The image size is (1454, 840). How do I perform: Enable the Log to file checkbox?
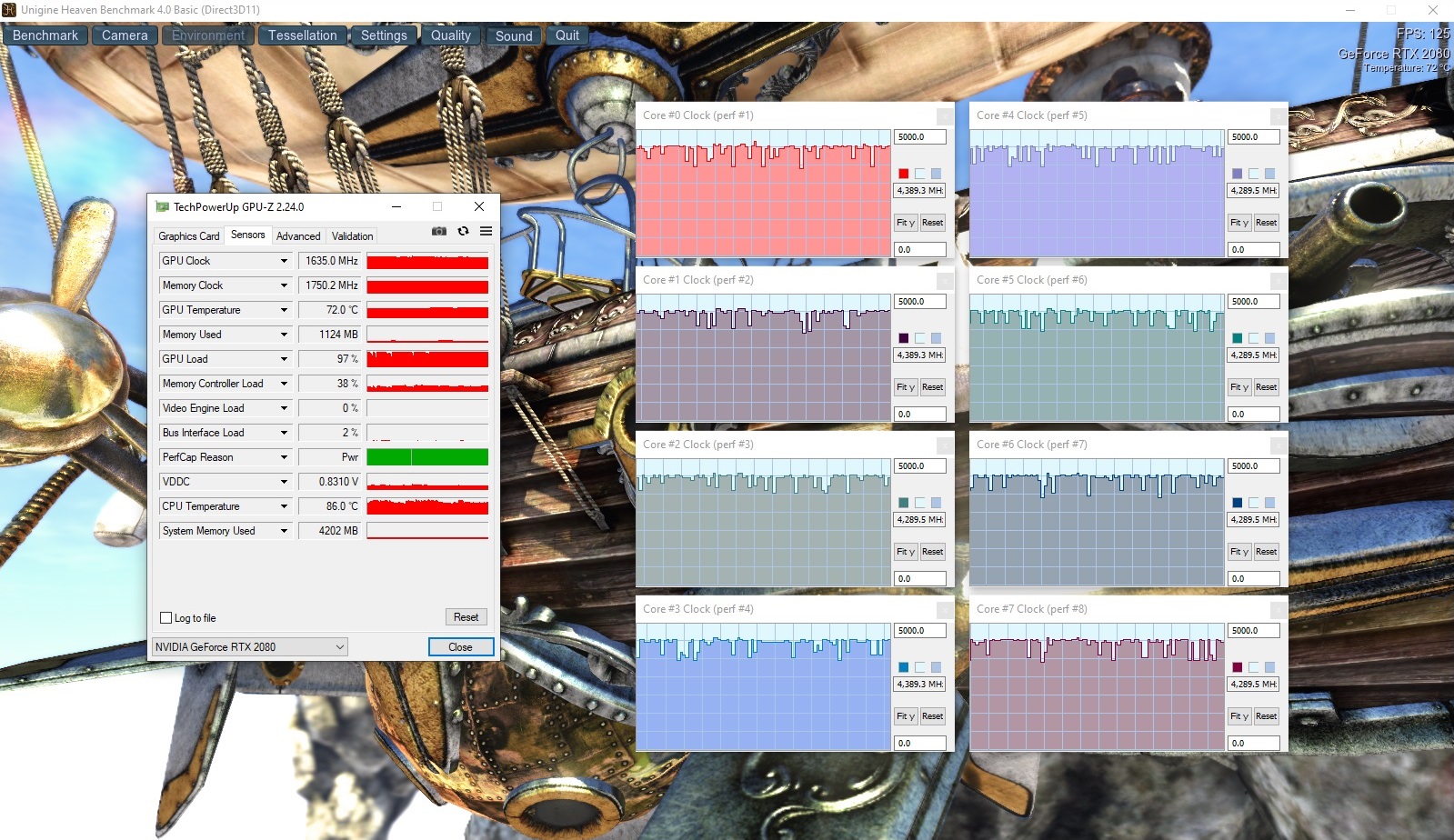pyautogui.click(x=166, y=618)
